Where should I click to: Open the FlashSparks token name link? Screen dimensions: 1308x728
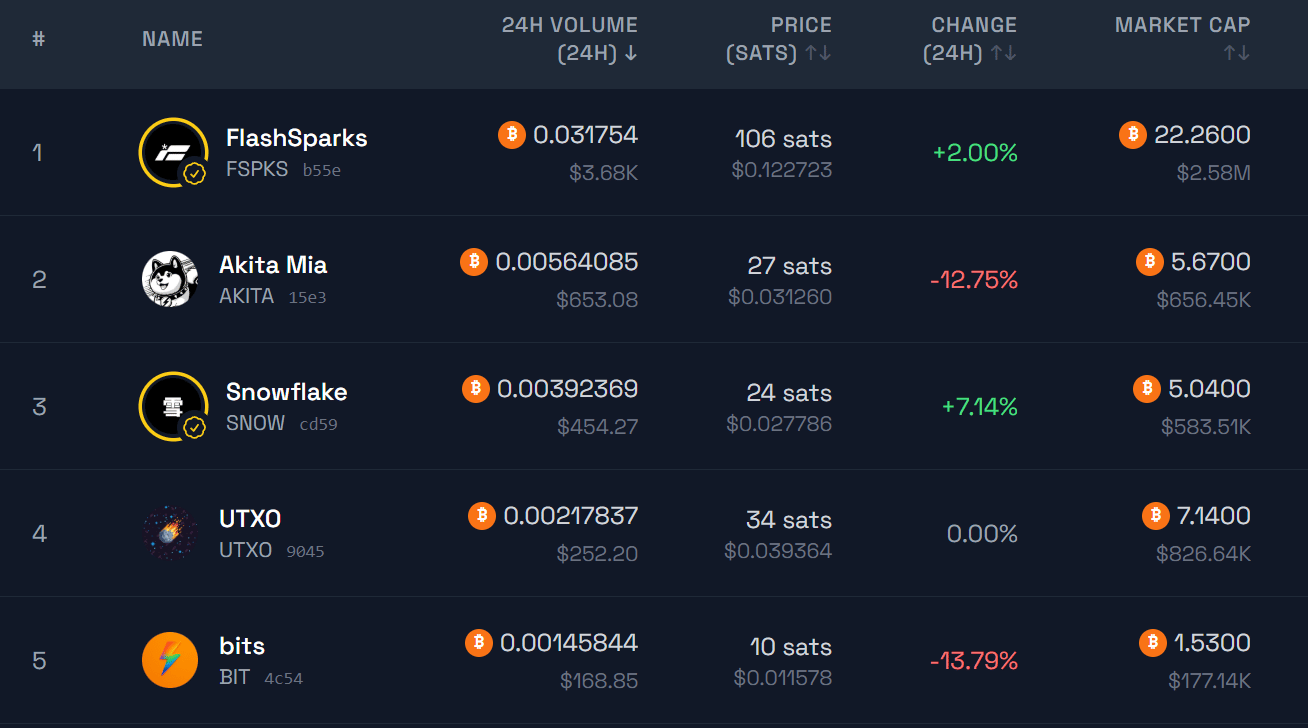click(297, 138)
